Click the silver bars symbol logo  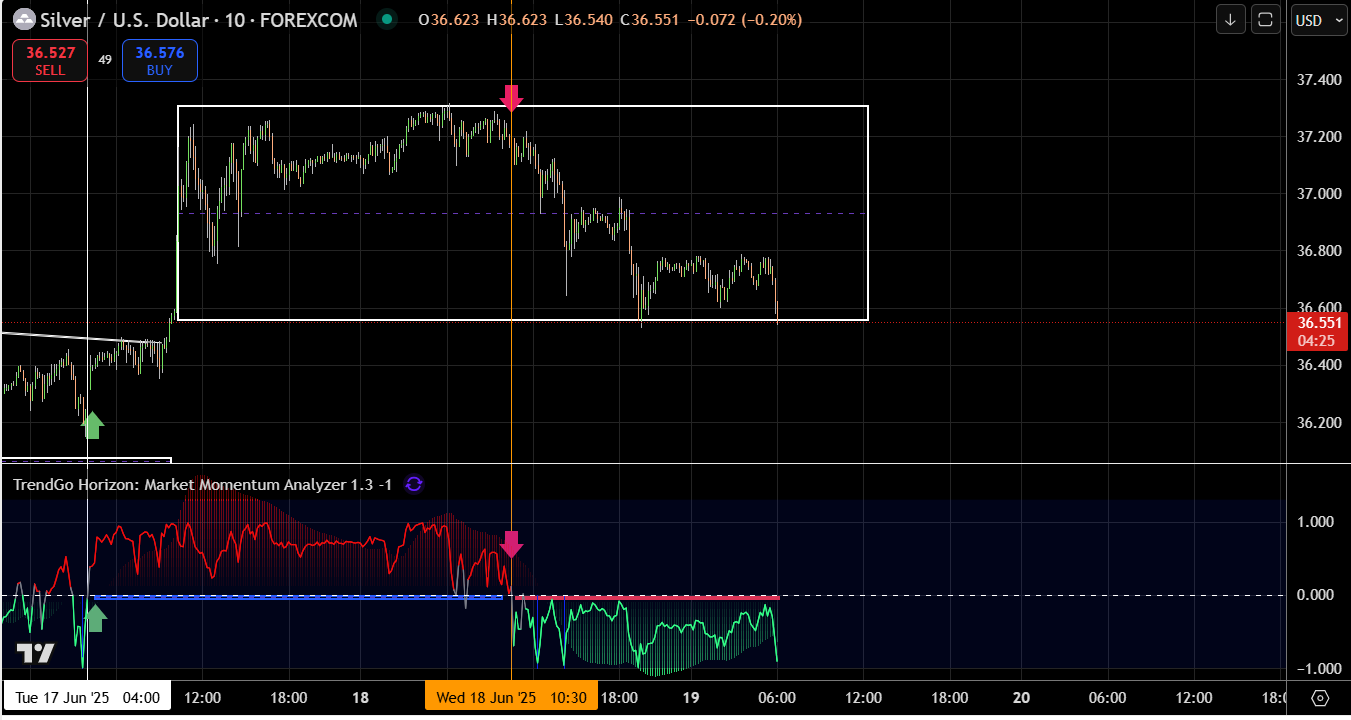tap(22, 20)
